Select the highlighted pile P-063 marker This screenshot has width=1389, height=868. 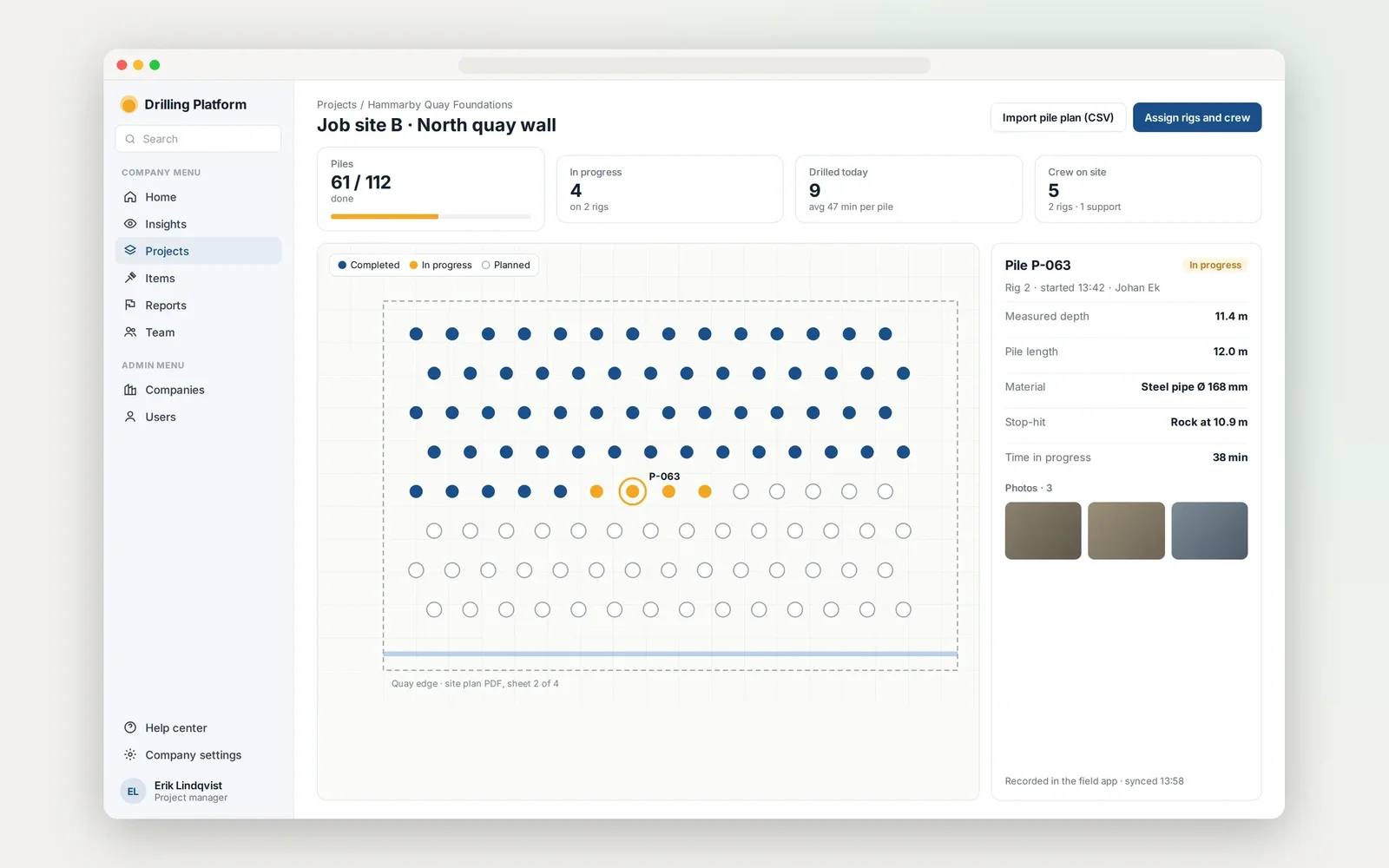point(633,491)
